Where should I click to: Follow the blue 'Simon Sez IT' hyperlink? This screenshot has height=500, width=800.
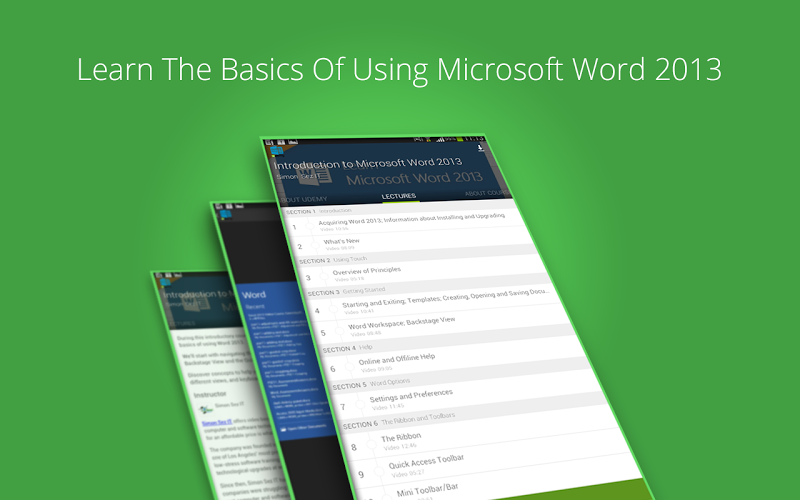click(x=217, y=422)
